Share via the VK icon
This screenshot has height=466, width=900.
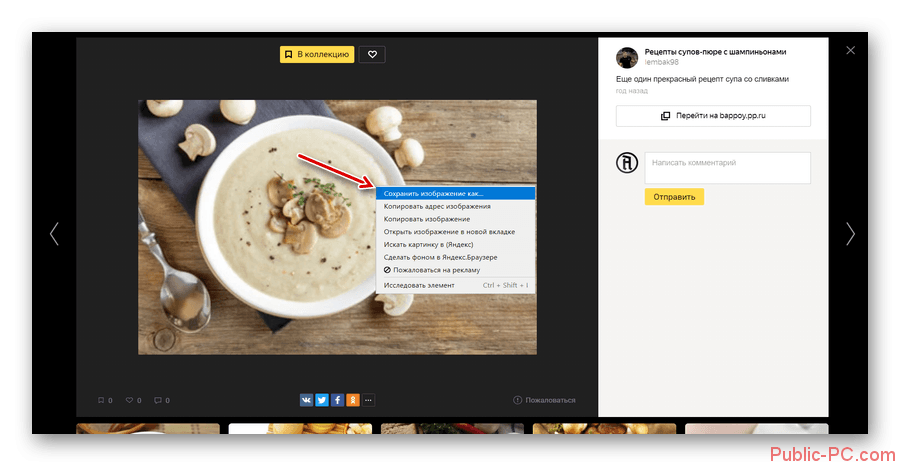(306, 400)
